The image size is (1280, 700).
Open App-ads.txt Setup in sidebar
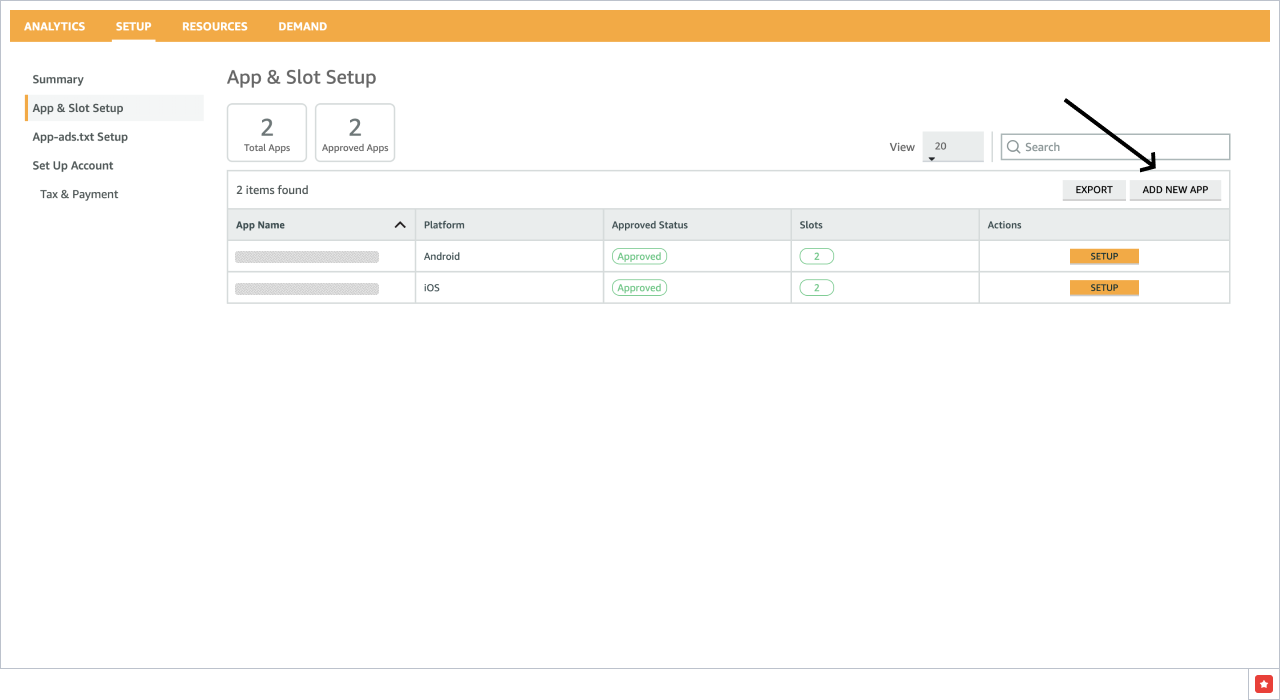click(x=80, y=137)
